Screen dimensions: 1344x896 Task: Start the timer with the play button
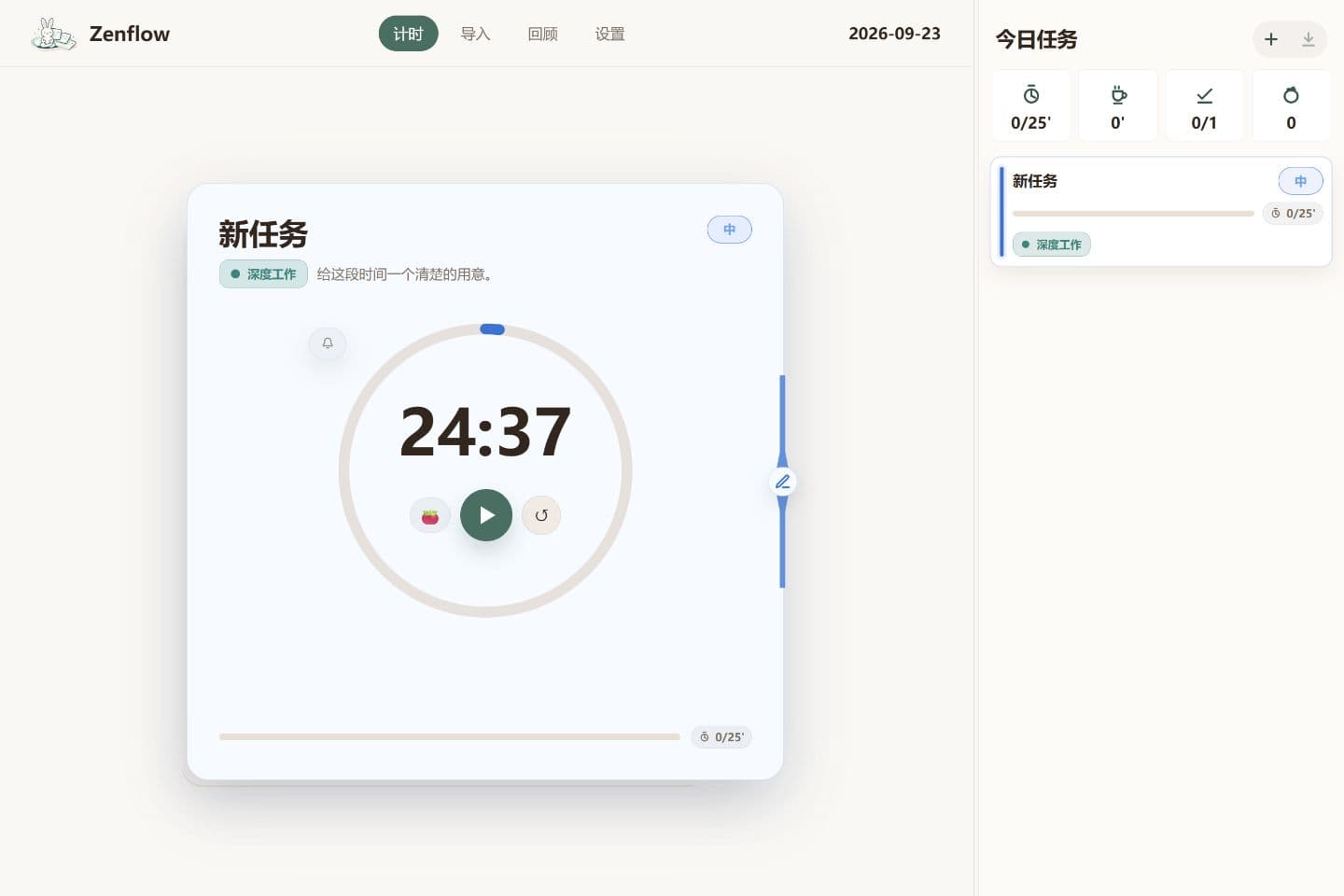(486, 515)
